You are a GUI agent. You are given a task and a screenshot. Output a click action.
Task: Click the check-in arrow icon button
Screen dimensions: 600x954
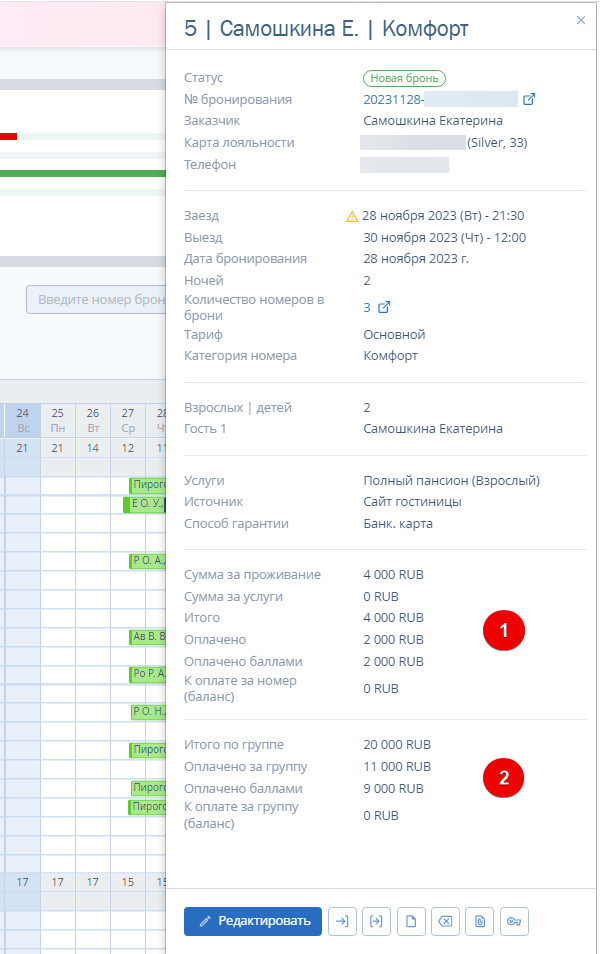pyautogui.click(x=342, y=921)
